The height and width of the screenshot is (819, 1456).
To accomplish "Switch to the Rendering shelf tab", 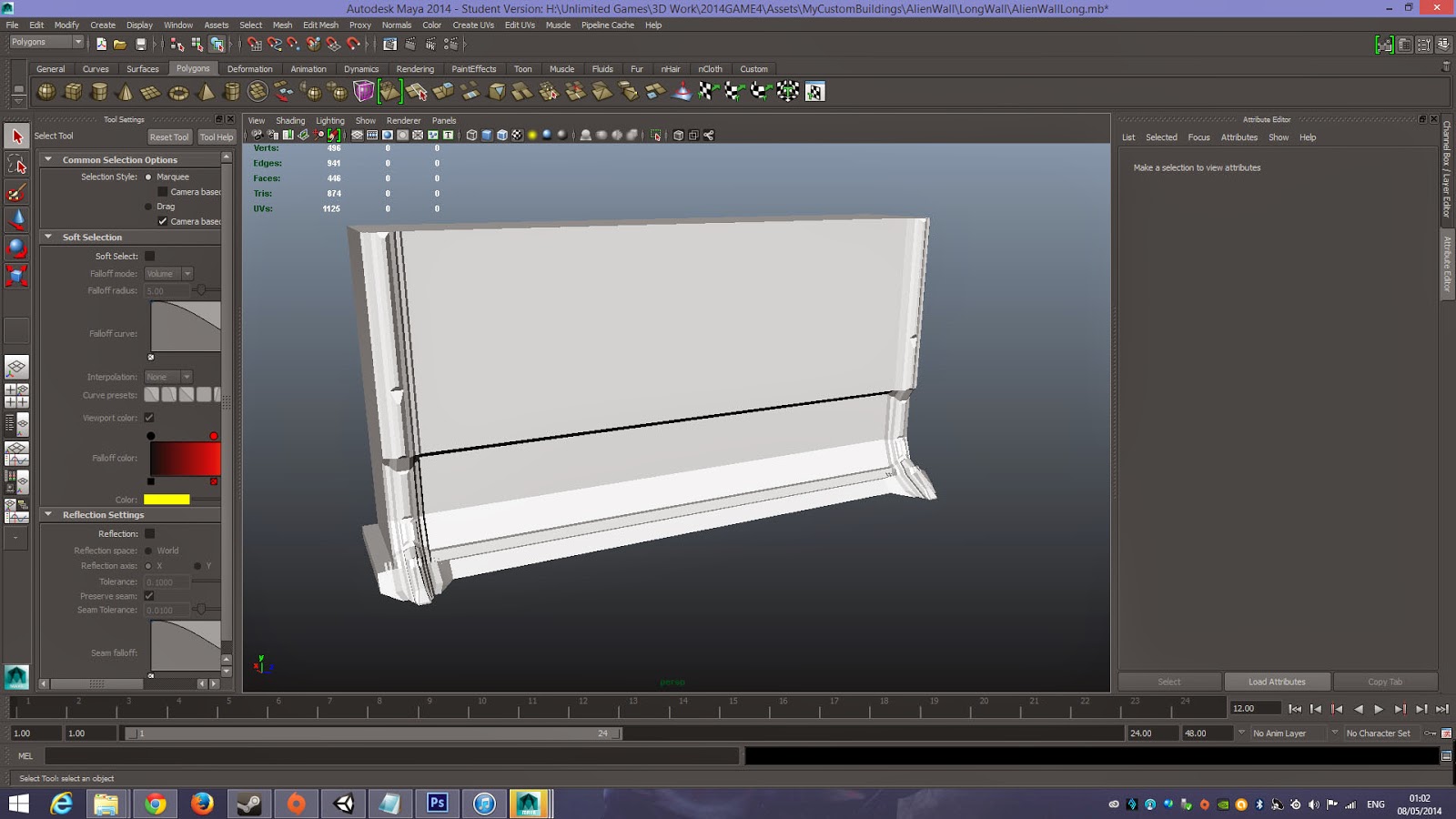I will click(x=415, y=69).
